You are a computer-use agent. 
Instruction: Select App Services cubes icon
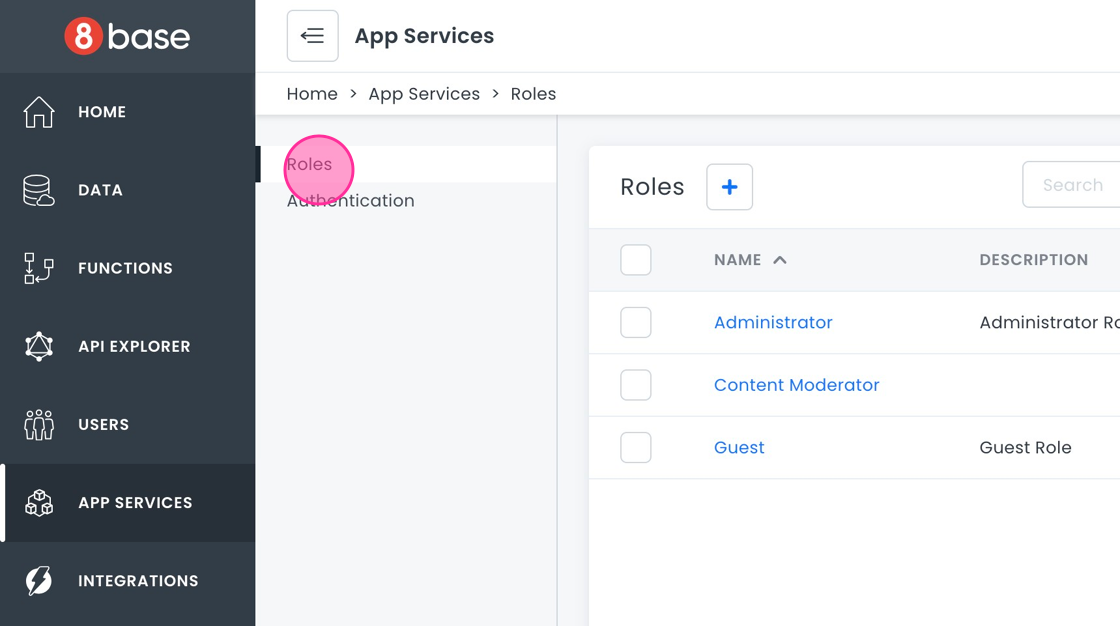(x=39, y=503)
